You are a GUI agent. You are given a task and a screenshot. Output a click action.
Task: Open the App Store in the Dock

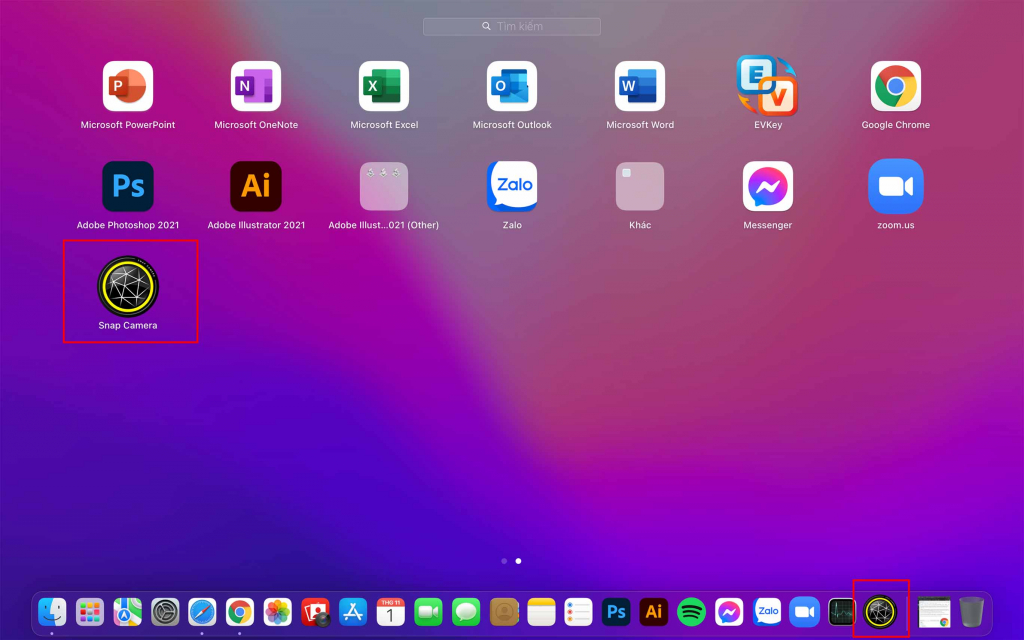[x=353, y=613]
